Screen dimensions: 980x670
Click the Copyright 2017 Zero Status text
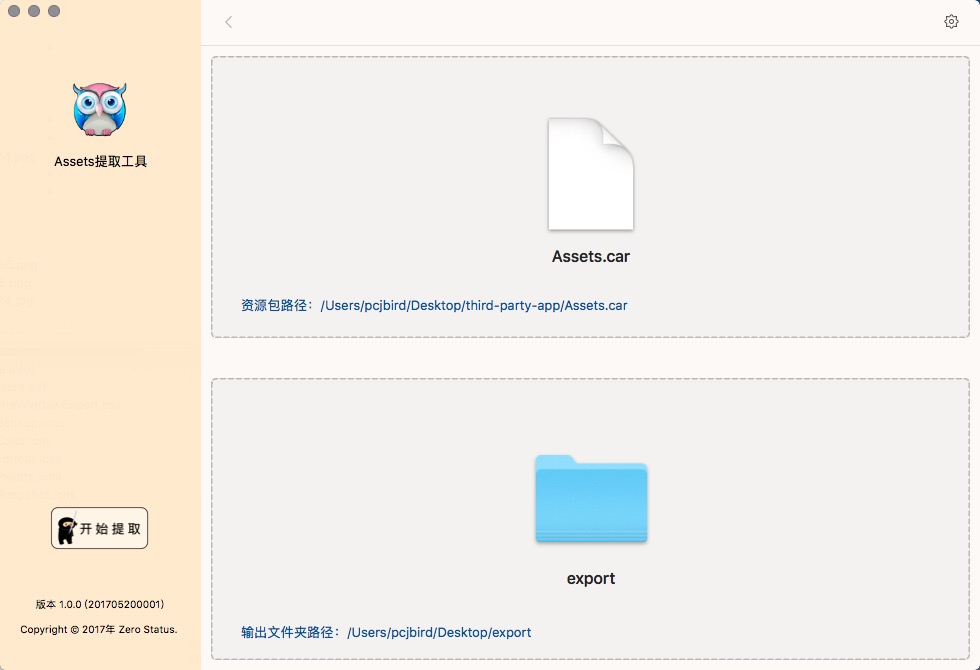[99, 629]
